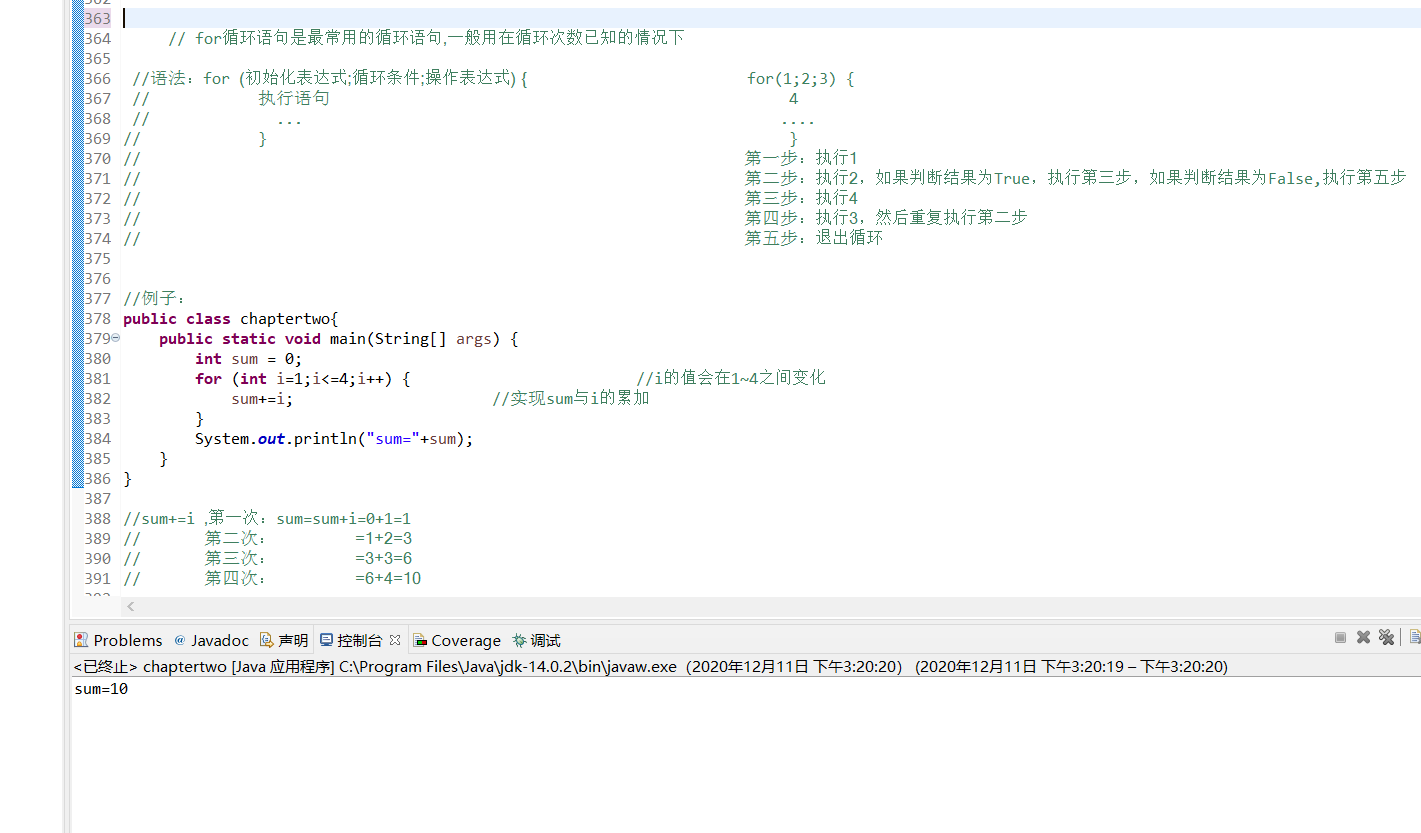Click comment line =6+4=10
The height and width of the screenshot is (833, 1421).
coord(388,579)
